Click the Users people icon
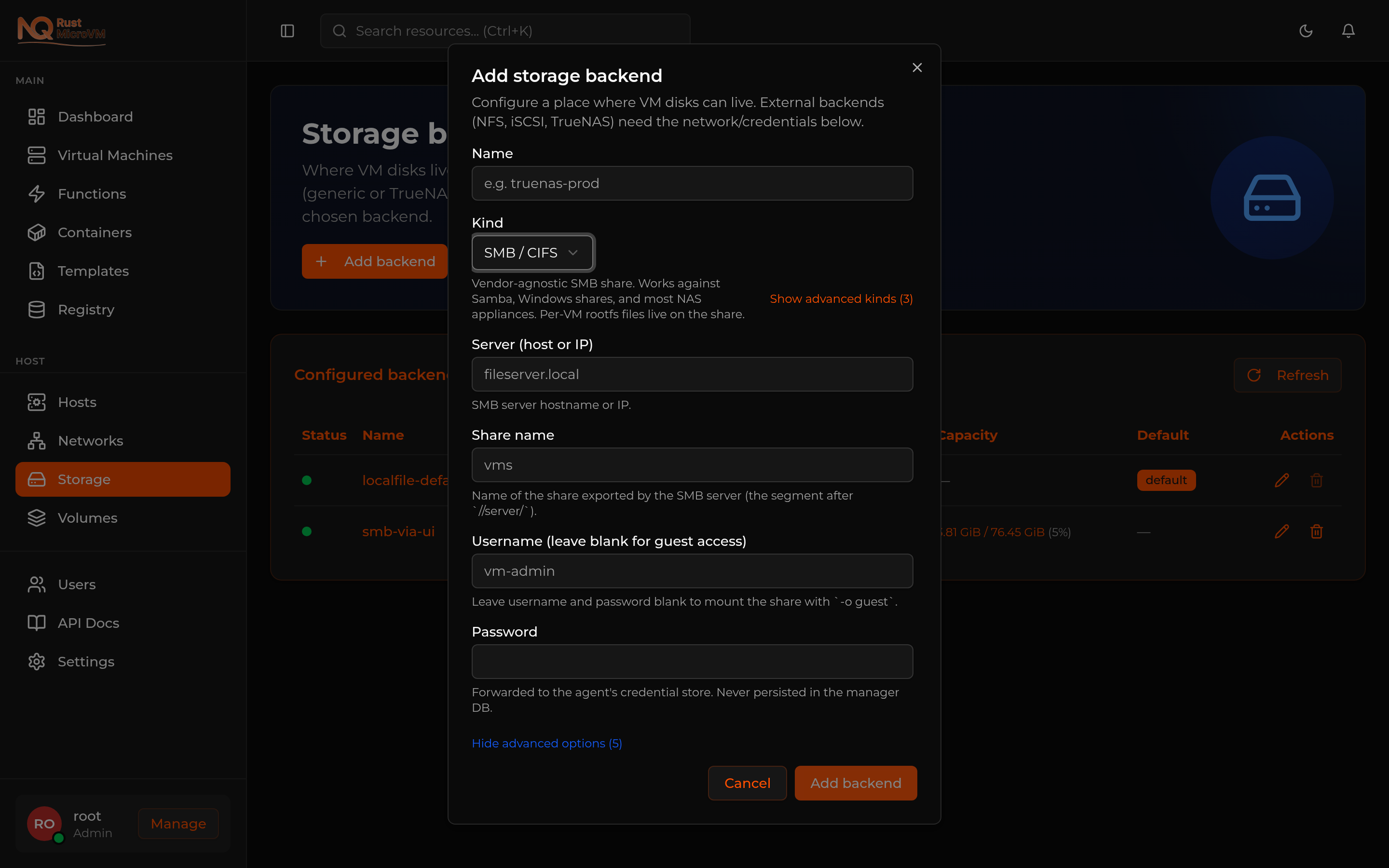The width and height of the screenshot is (1389, 868). coord(37,584)
